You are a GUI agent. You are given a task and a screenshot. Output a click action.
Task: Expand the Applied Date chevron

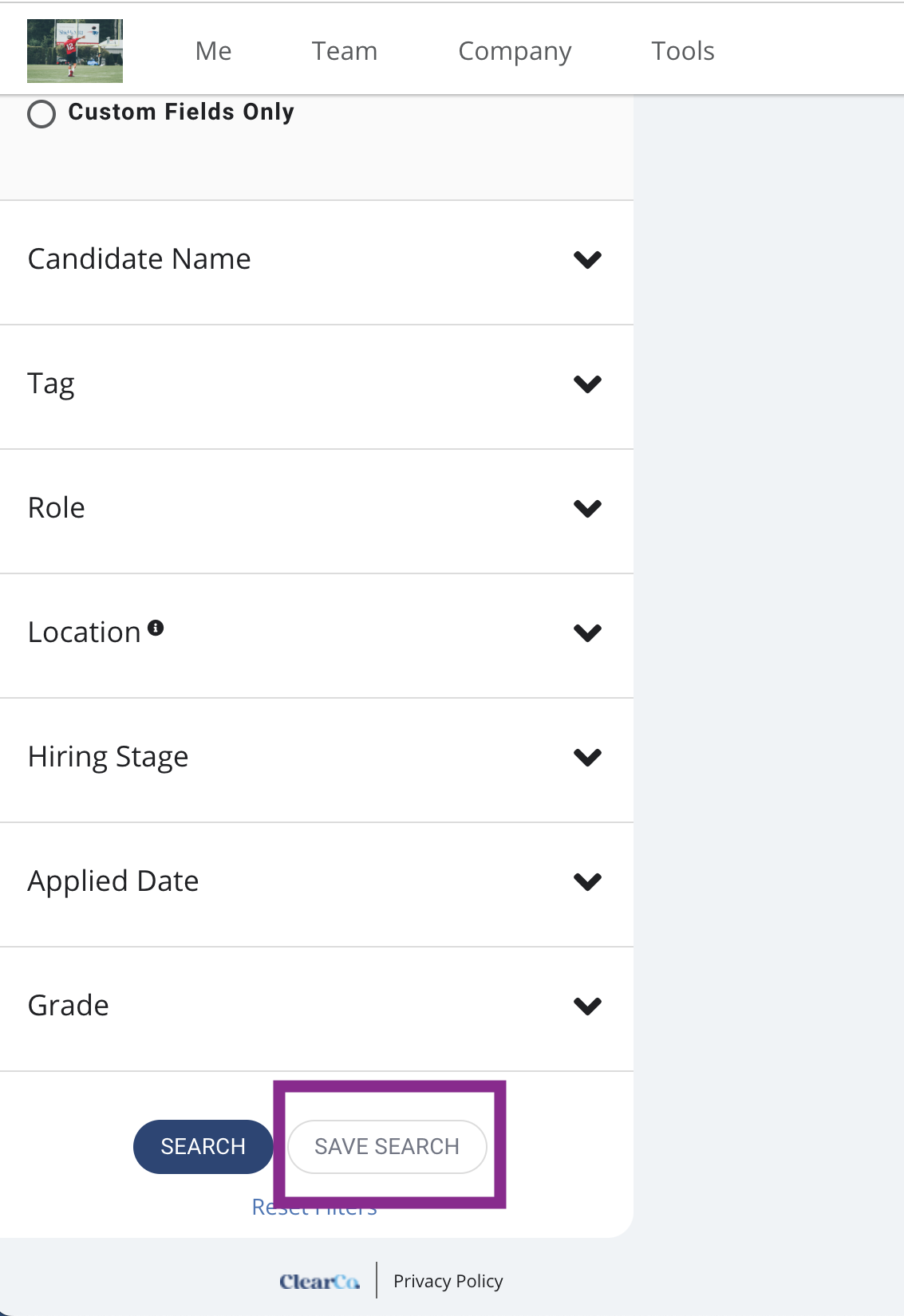coord(587,881)
